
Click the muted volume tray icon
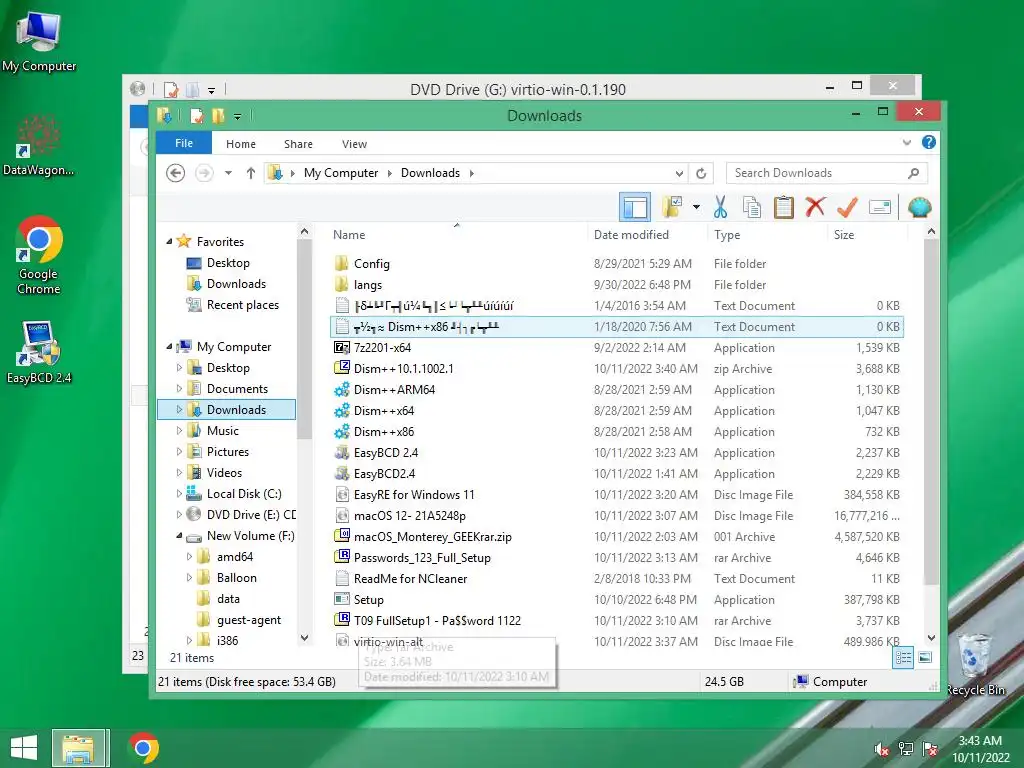(x=882, y=749)
